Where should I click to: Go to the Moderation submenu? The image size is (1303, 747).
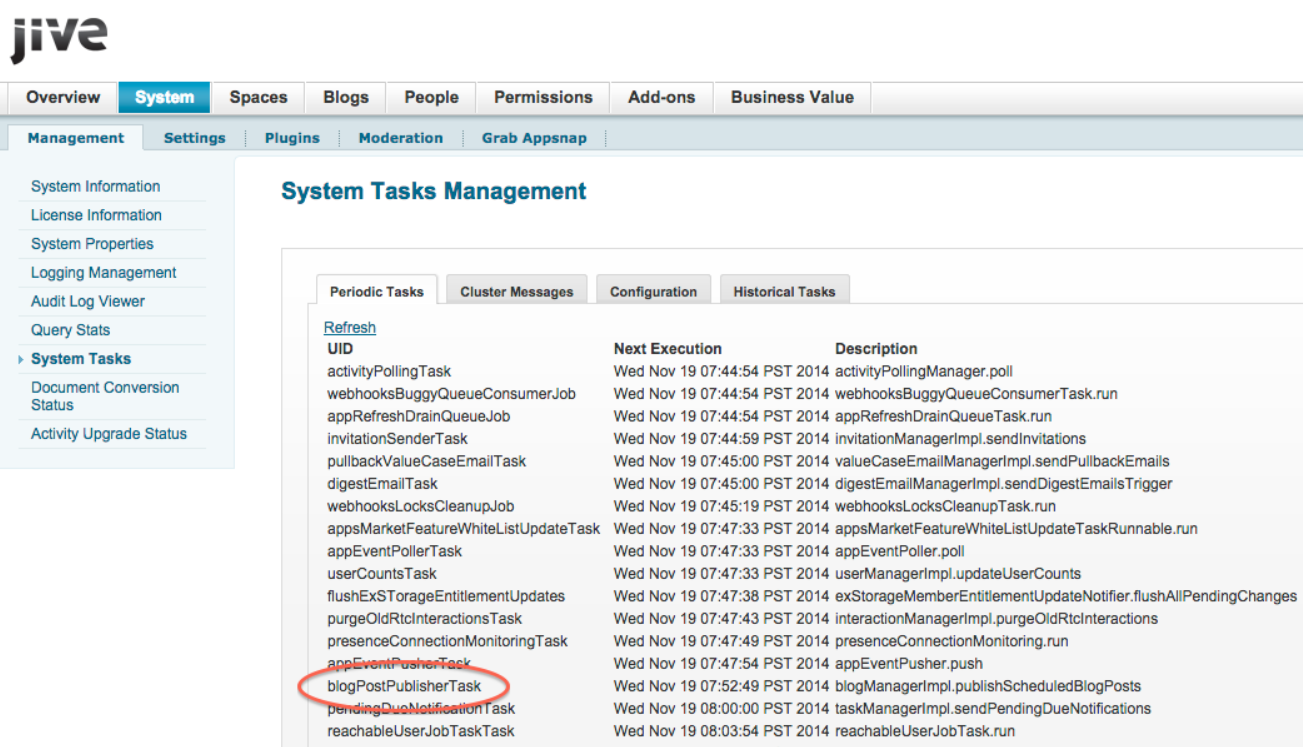[x=400, y=138]
